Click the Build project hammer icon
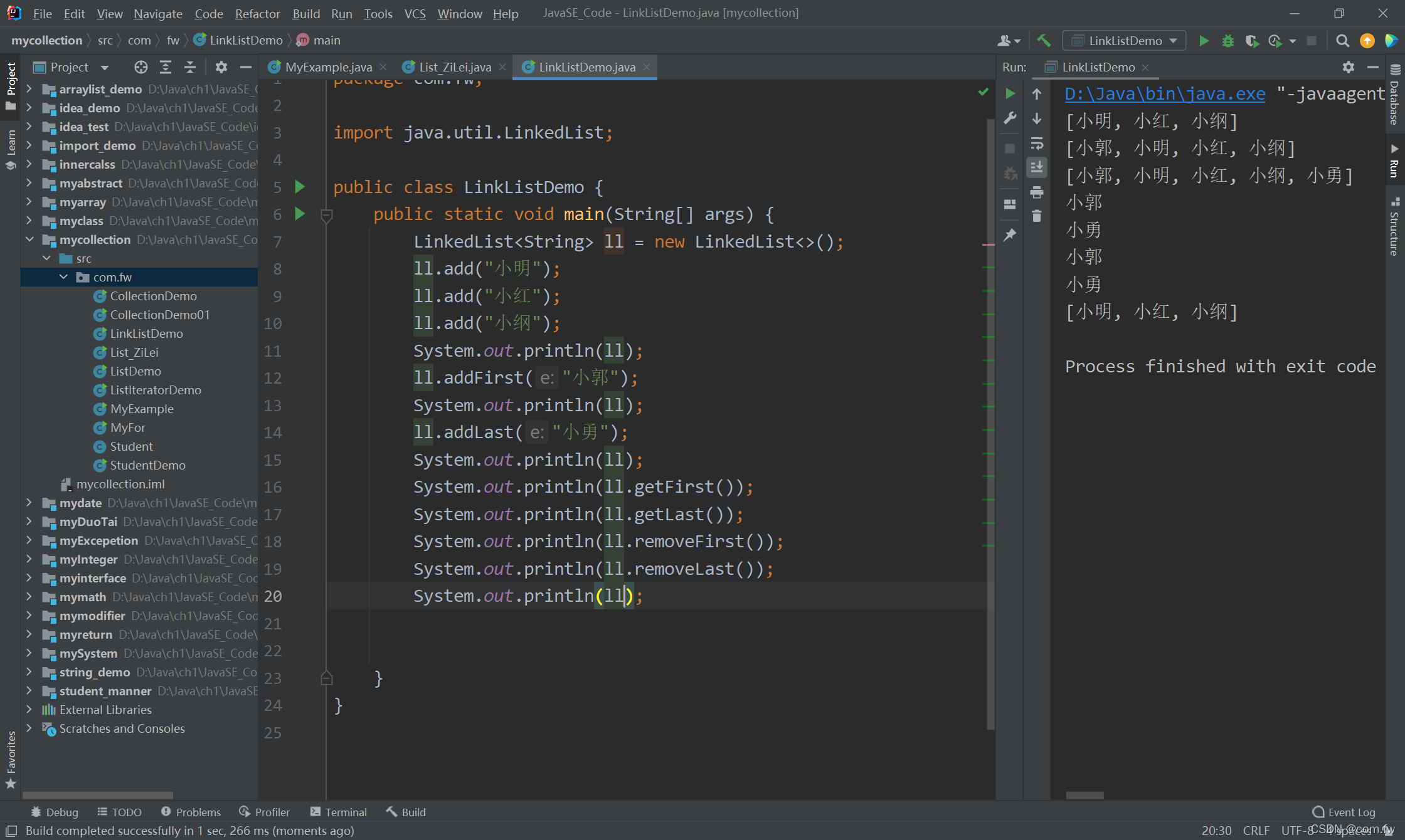This screenshot has width=1405, height=840. coord(1044,41)
